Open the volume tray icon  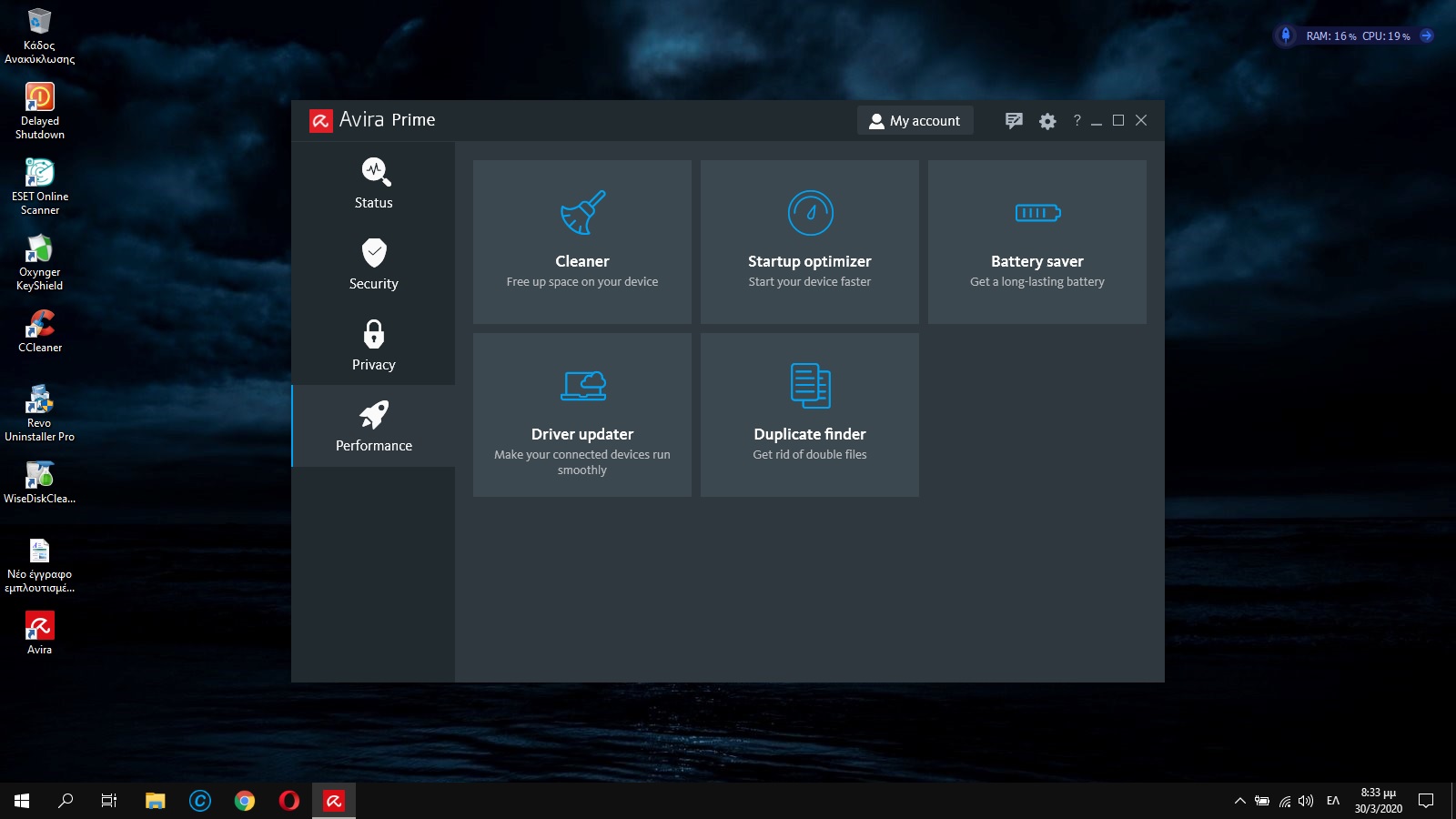click(x=1306, y=801)
